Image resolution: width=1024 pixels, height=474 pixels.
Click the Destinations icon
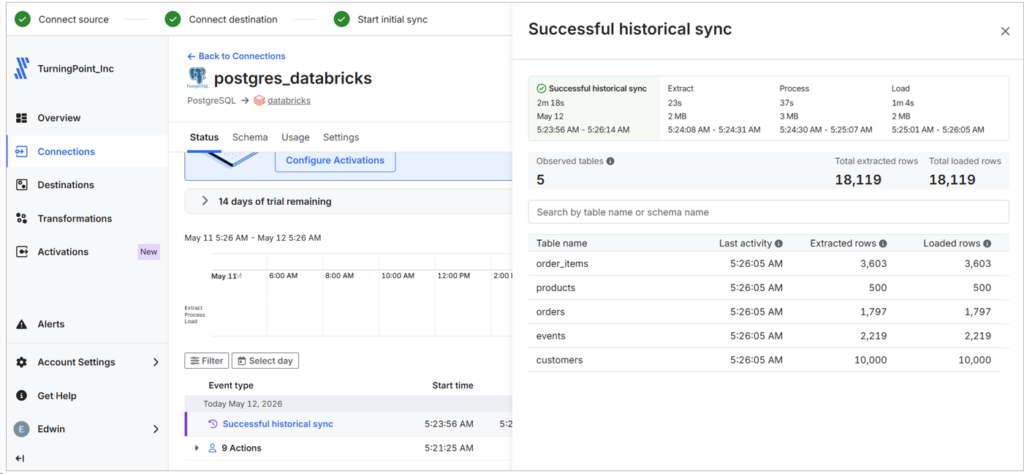click(22, 185)
